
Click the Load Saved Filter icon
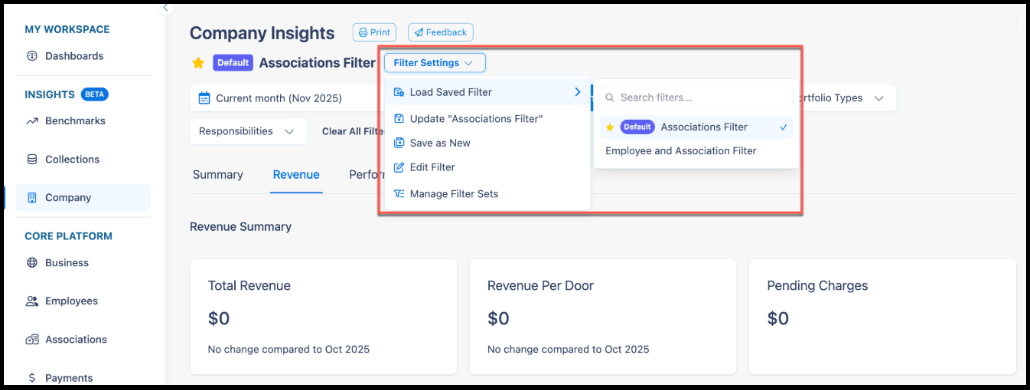click(399, 92)
